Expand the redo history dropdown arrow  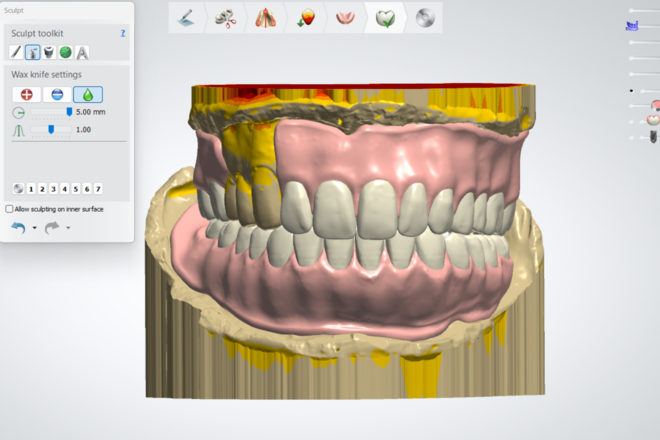click(68, 228)
